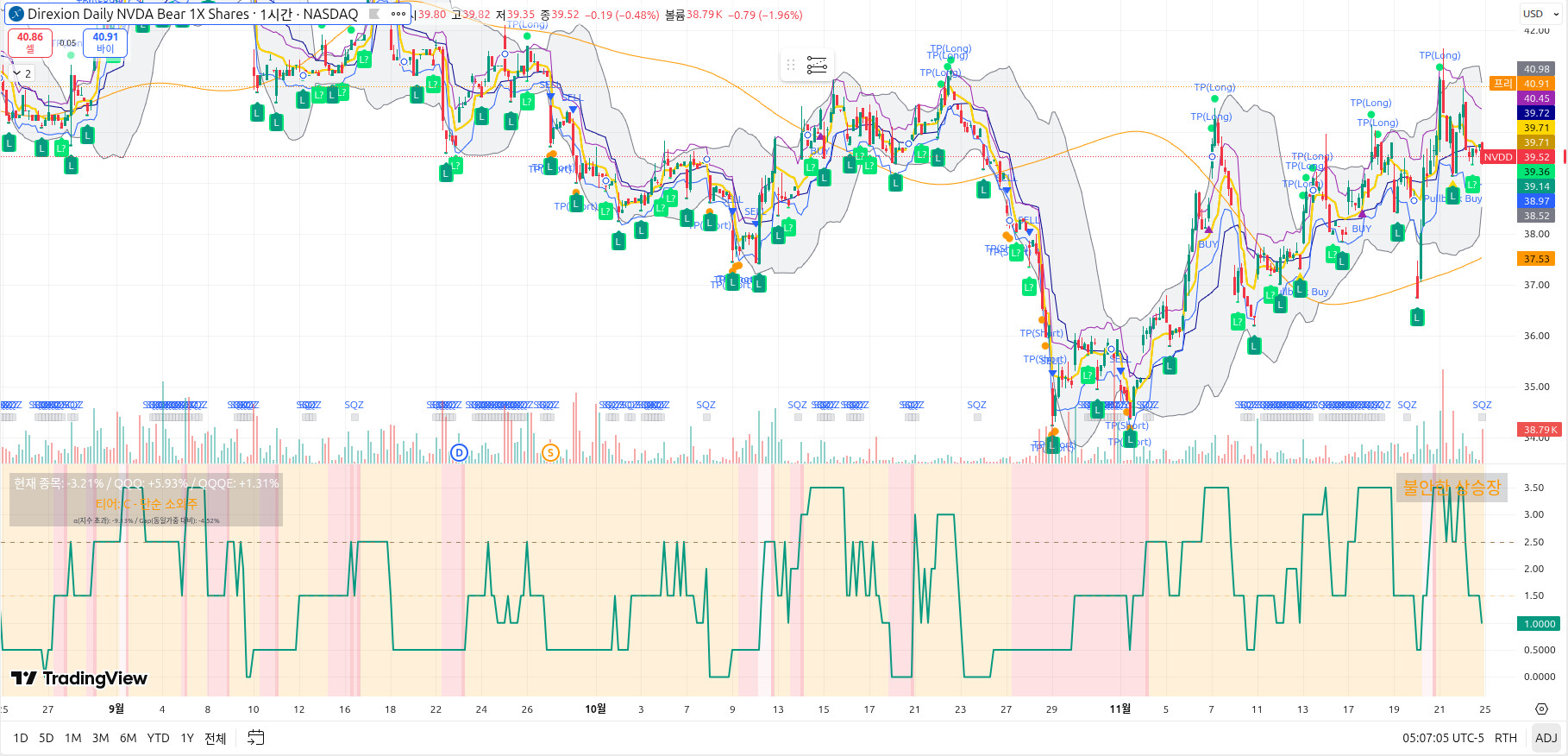Click the green 39.36 price axis label
This screenshot has width=1568, height=756.
pos(1536,172)
